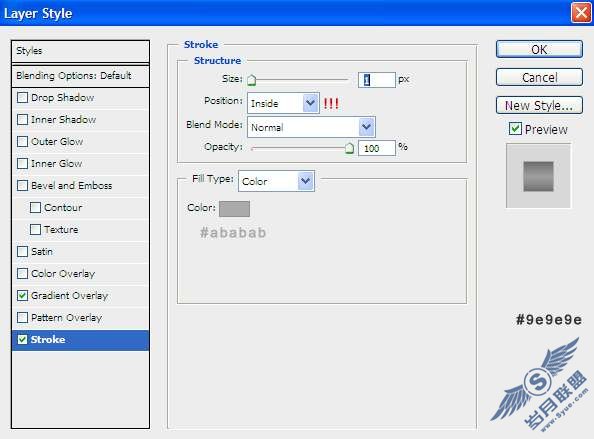This screenshot has width=594, height=439.
Task: Confirm with the OK button
Action: click(539, 49)
